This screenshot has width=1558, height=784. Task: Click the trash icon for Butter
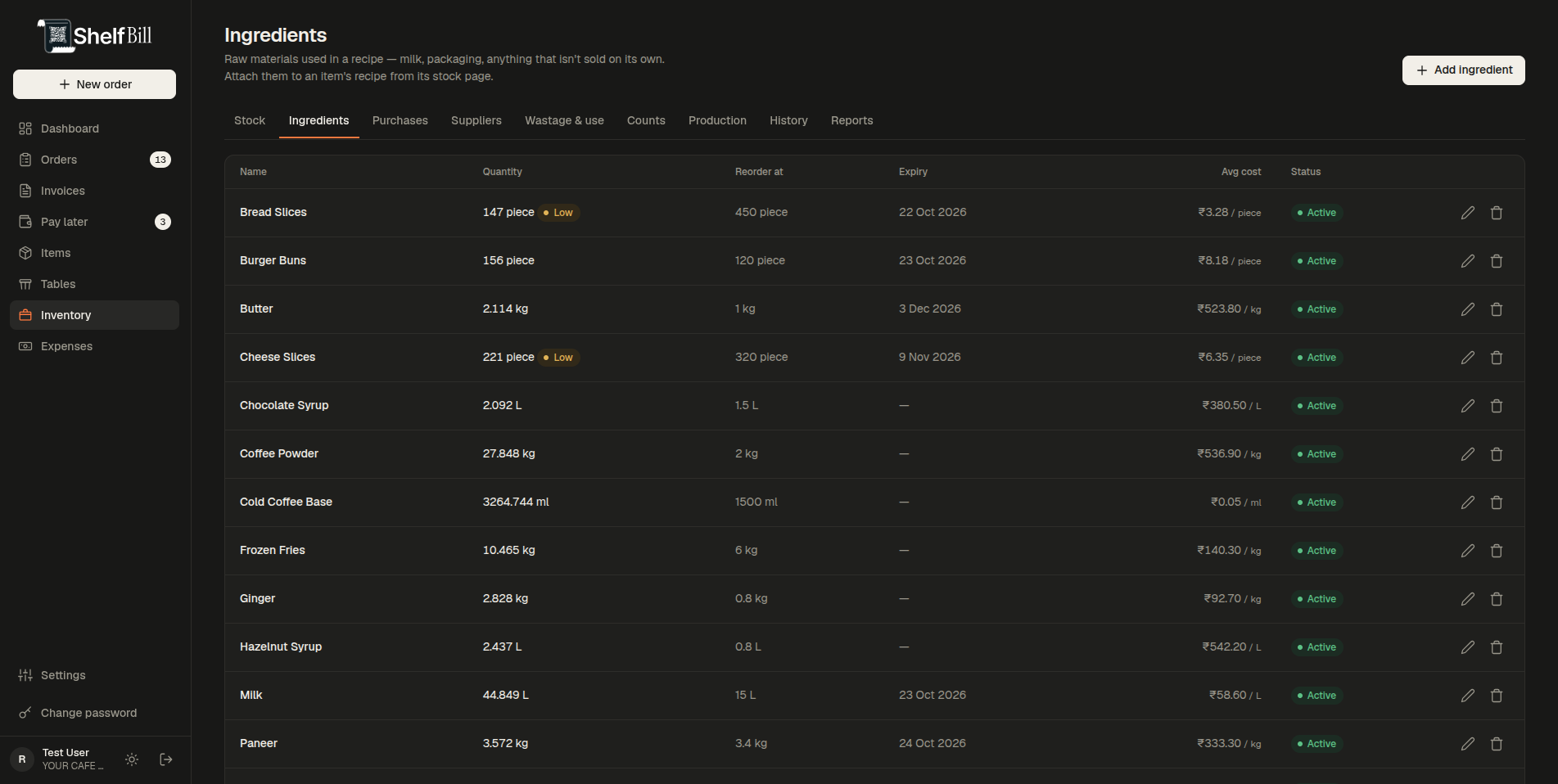(x=1497, y=309)
